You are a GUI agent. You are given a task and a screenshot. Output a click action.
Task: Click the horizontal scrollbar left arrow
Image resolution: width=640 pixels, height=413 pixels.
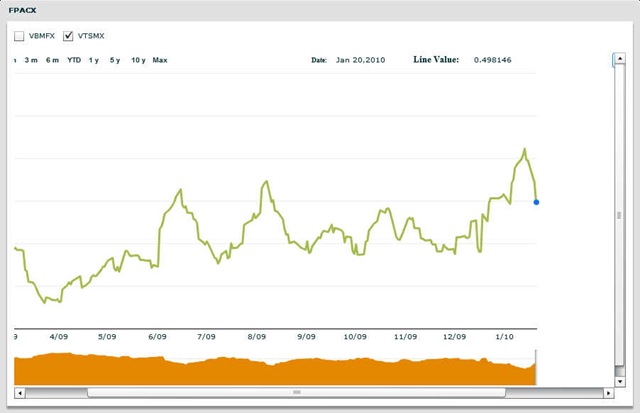click(x=20, y=393)
